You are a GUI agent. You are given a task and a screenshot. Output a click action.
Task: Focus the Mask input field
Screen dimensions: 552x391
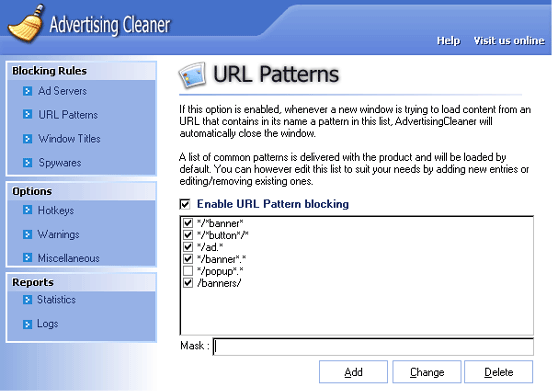tap(373, 347)
